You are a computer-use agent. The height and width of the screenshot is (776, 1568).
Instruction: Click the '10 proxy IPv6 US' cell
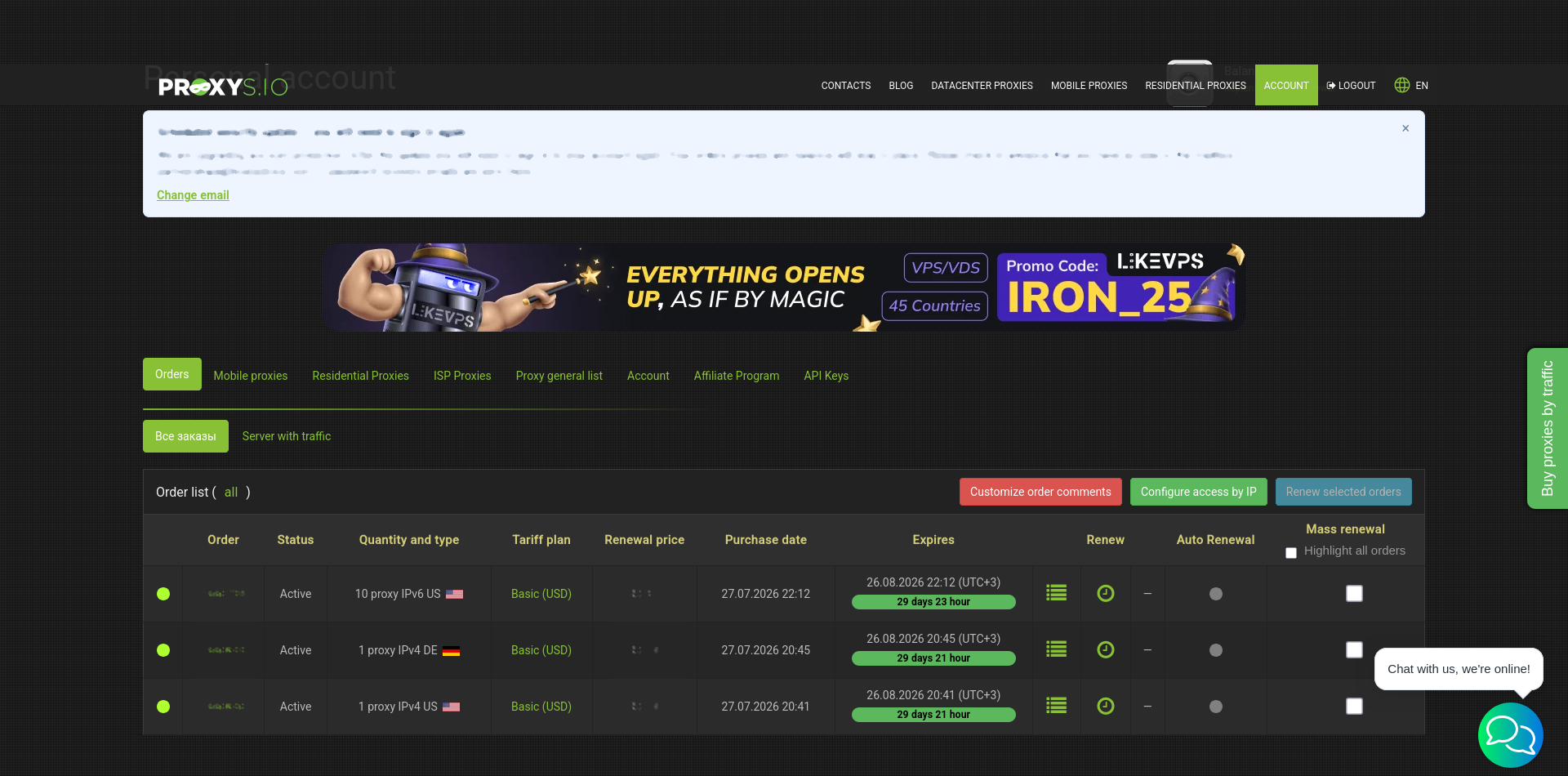tap(409, 594)
